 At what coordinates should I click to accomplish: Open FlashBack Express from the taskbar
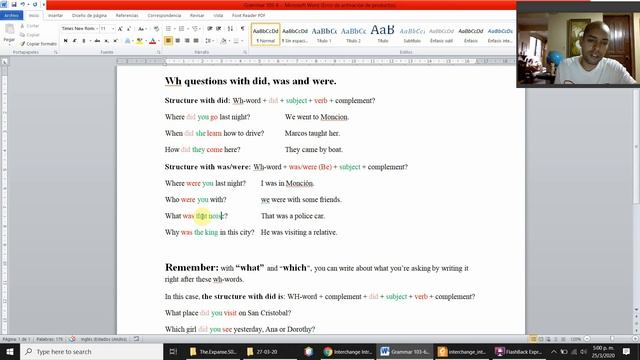[519, 351]
